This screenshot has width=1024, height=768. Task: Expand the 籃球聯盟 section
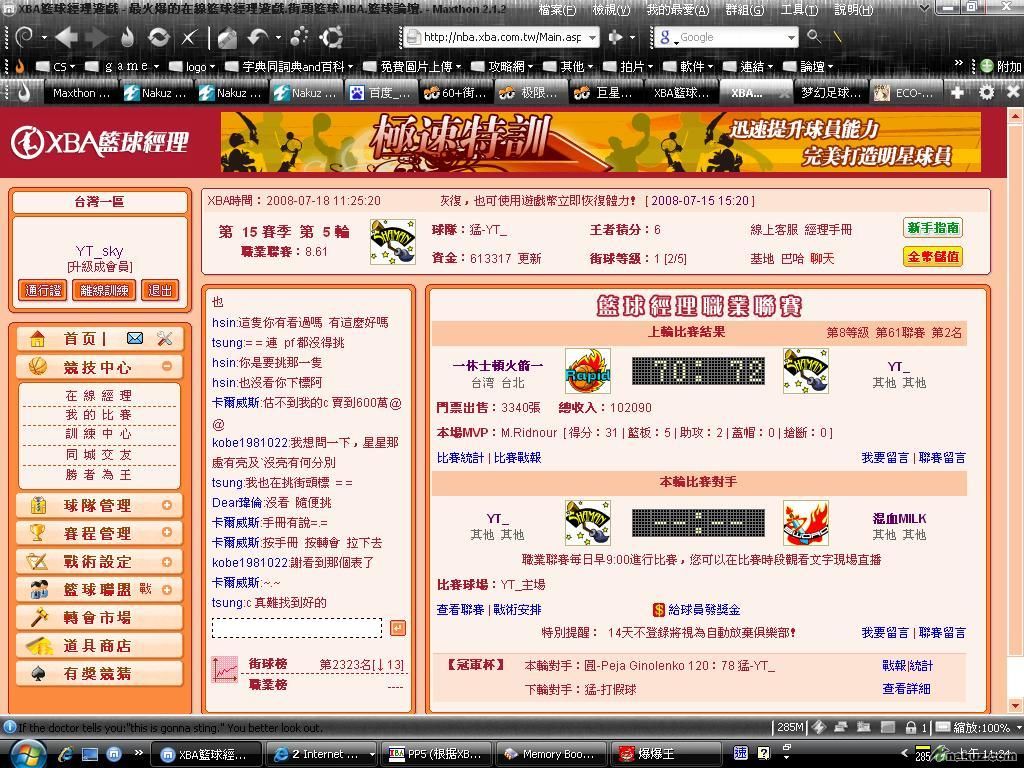167,589
